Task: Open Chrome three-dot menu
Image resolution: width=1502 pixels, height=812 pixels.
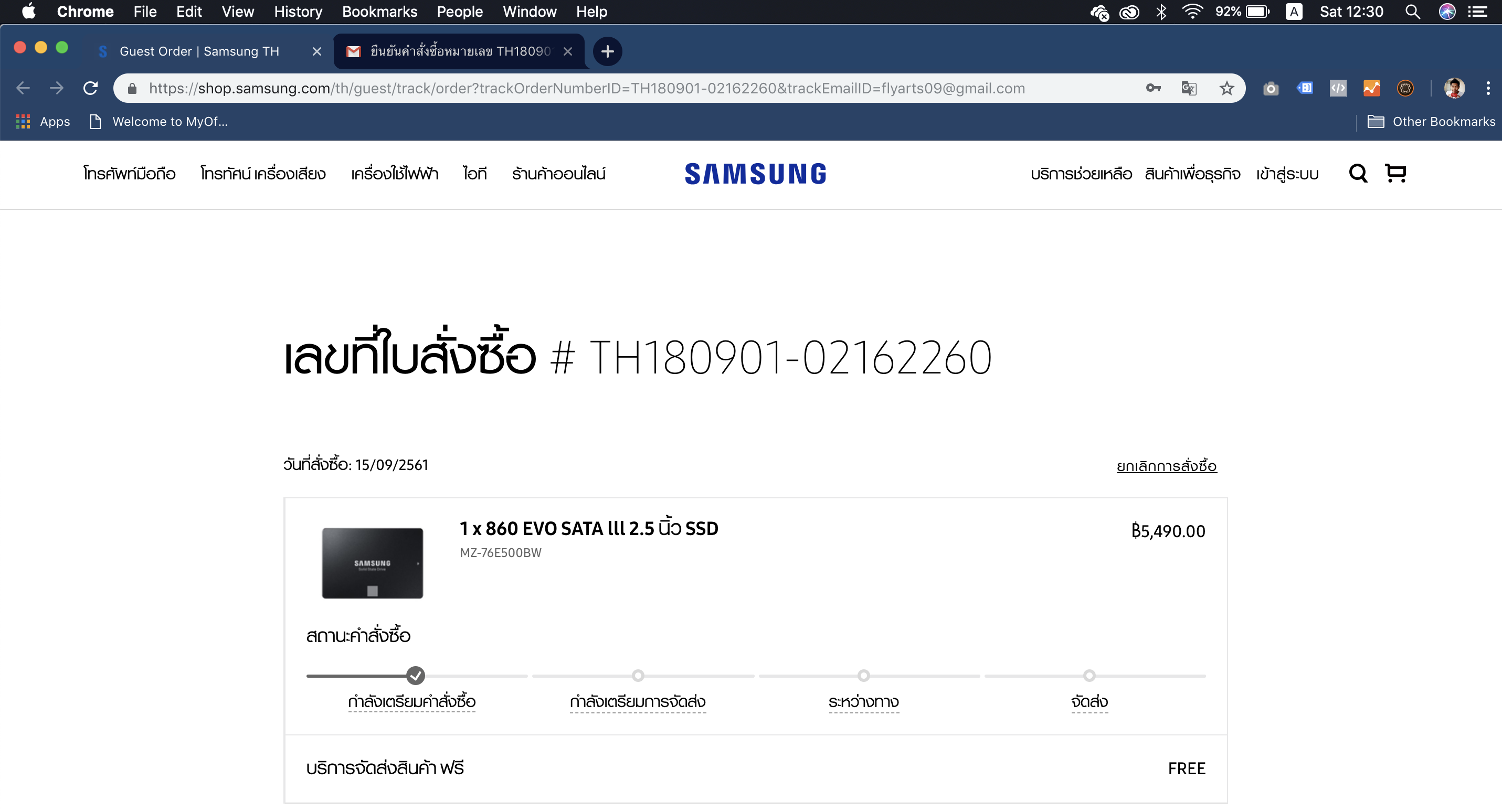Action: (1488, 88)
